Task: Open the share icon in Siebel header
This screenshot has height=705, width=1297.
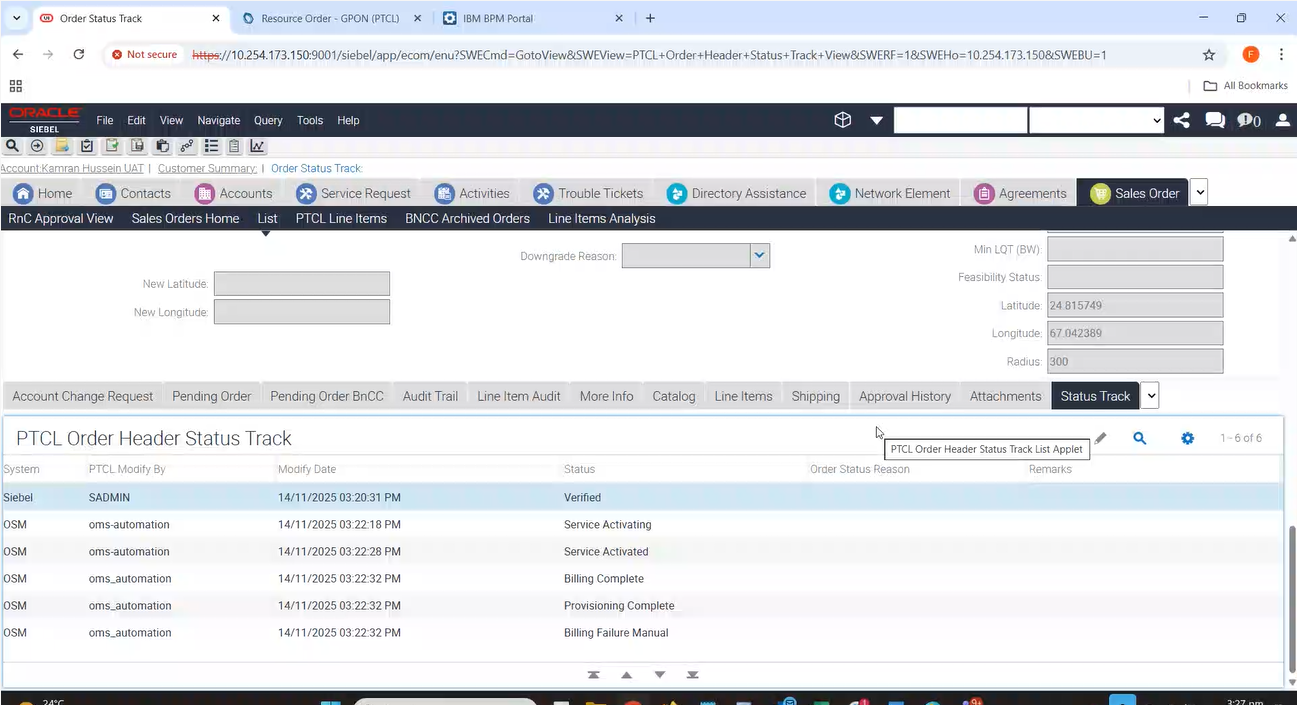Action: coord(1182,120)
